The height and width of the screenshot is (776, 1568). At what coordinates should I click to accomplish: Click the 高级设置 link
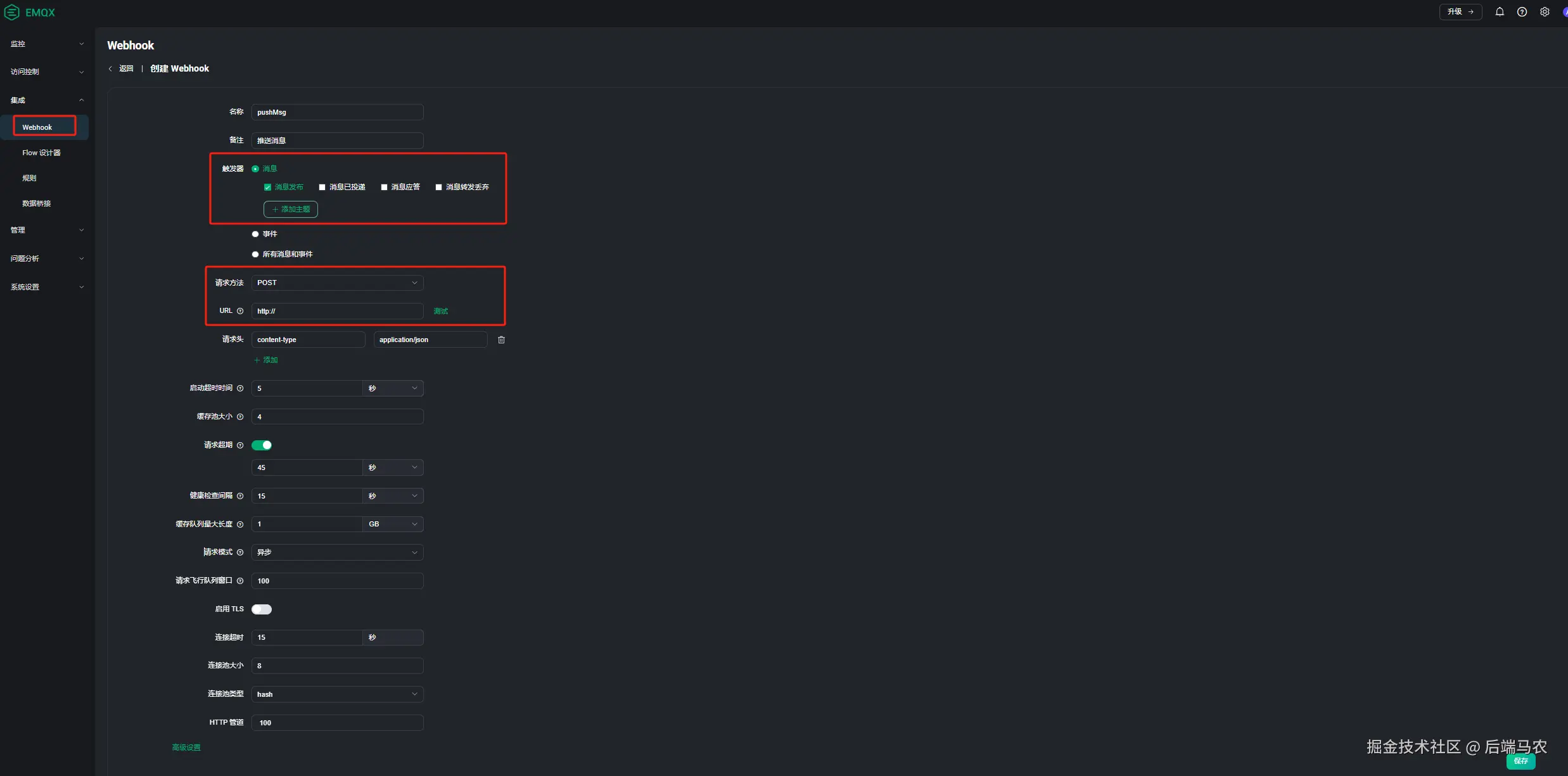coord(186,747)
